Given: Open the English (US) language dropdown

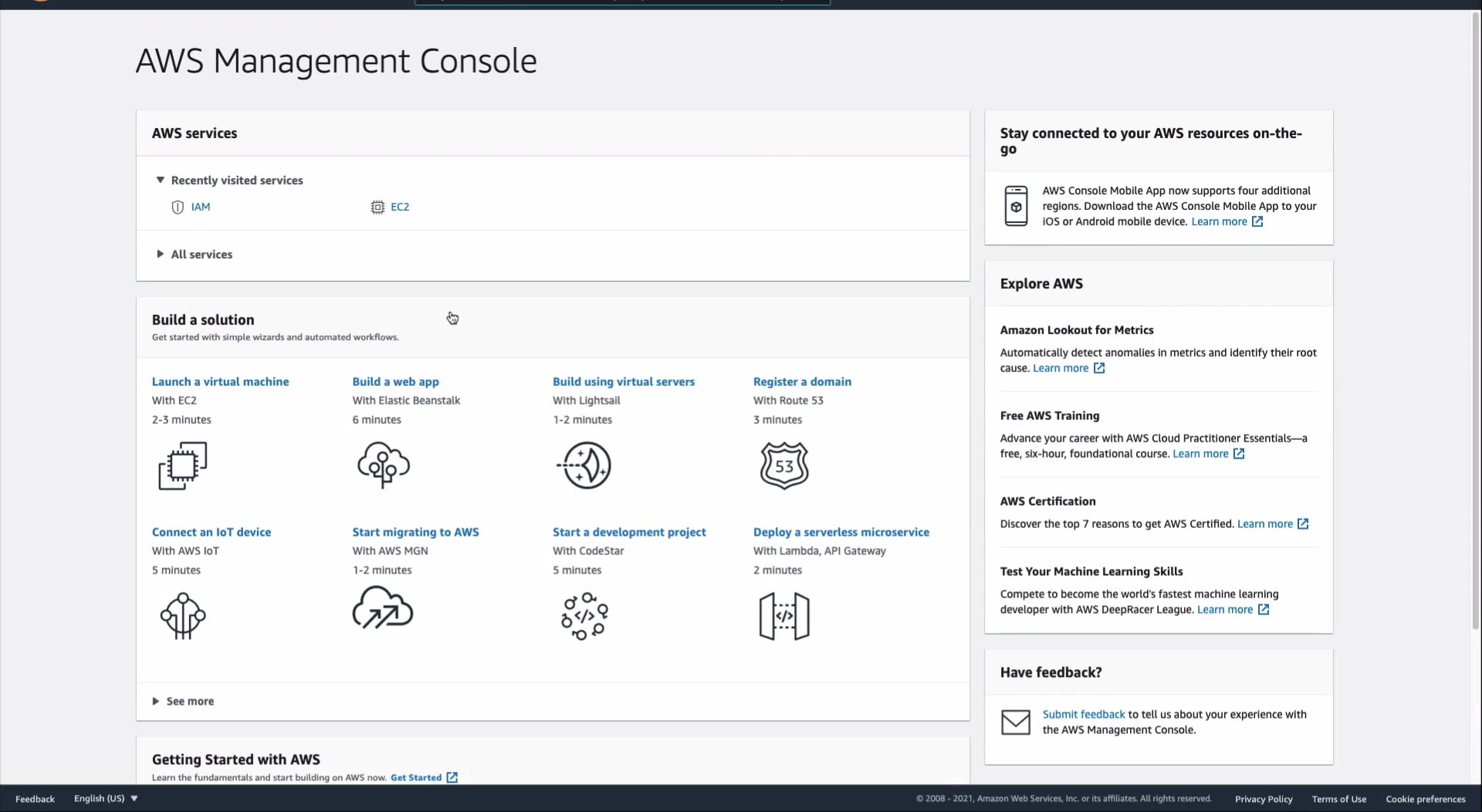Looking at the screenshot, I should [x=106, y=799].
